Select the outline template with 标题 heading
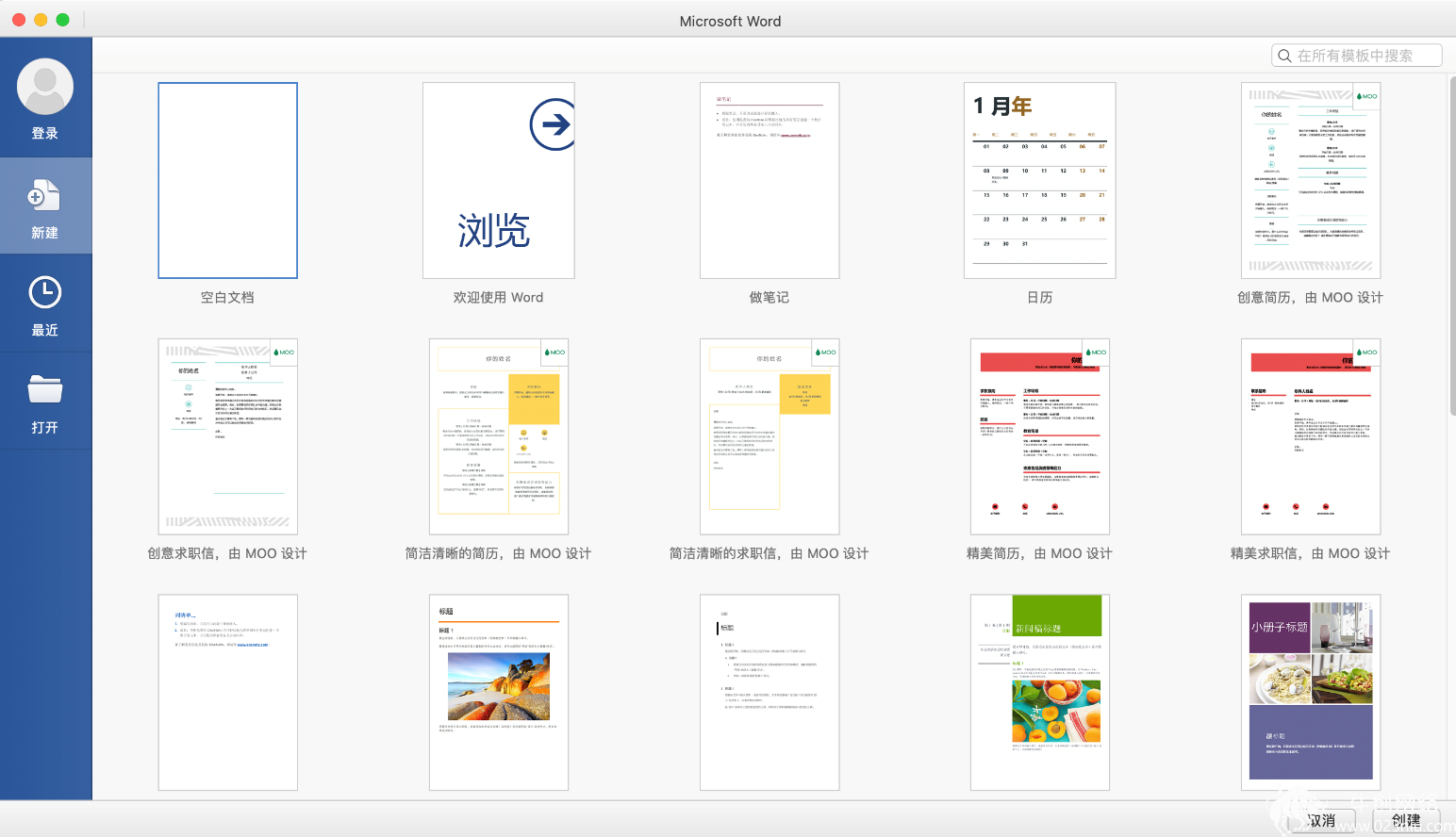Image resolution: width=1456 pixels, height=837 pixels. [769, 693]
